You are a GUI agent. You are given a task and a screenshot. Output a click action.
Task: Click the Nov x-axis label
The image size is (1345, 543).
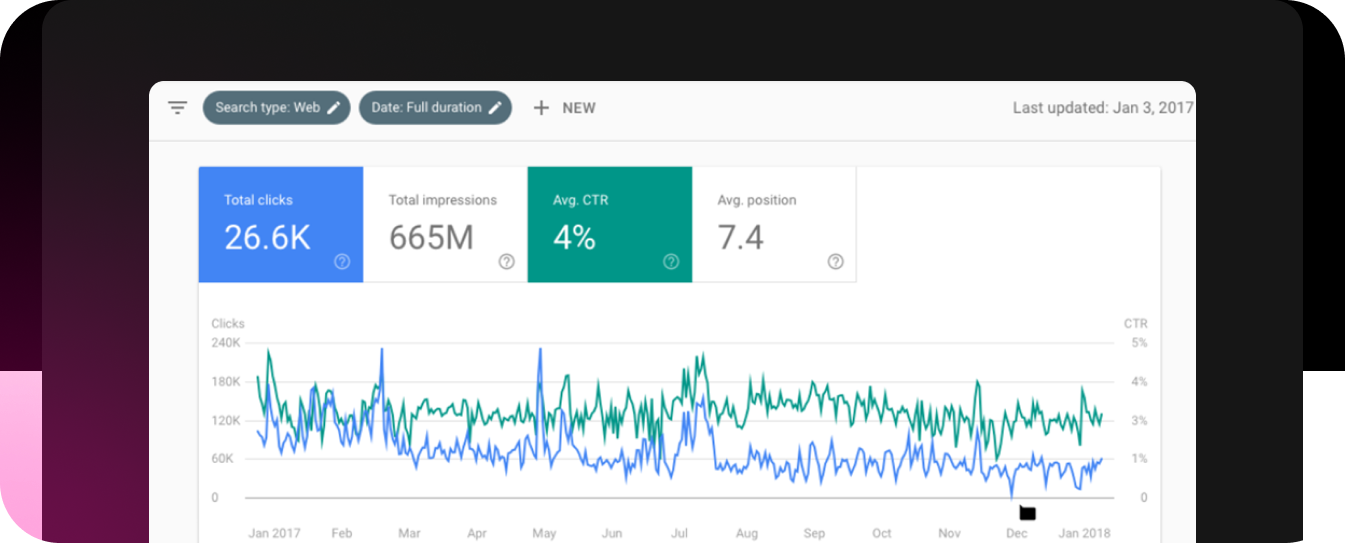coord(950,534)
